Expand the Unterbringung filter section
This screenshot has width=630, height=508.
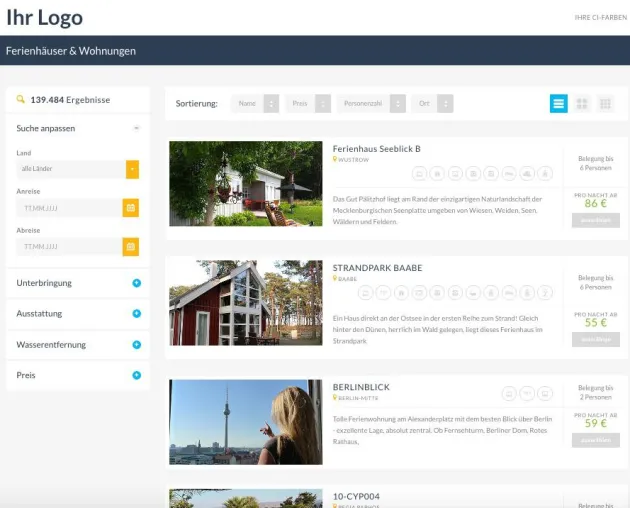click(137, 283)
